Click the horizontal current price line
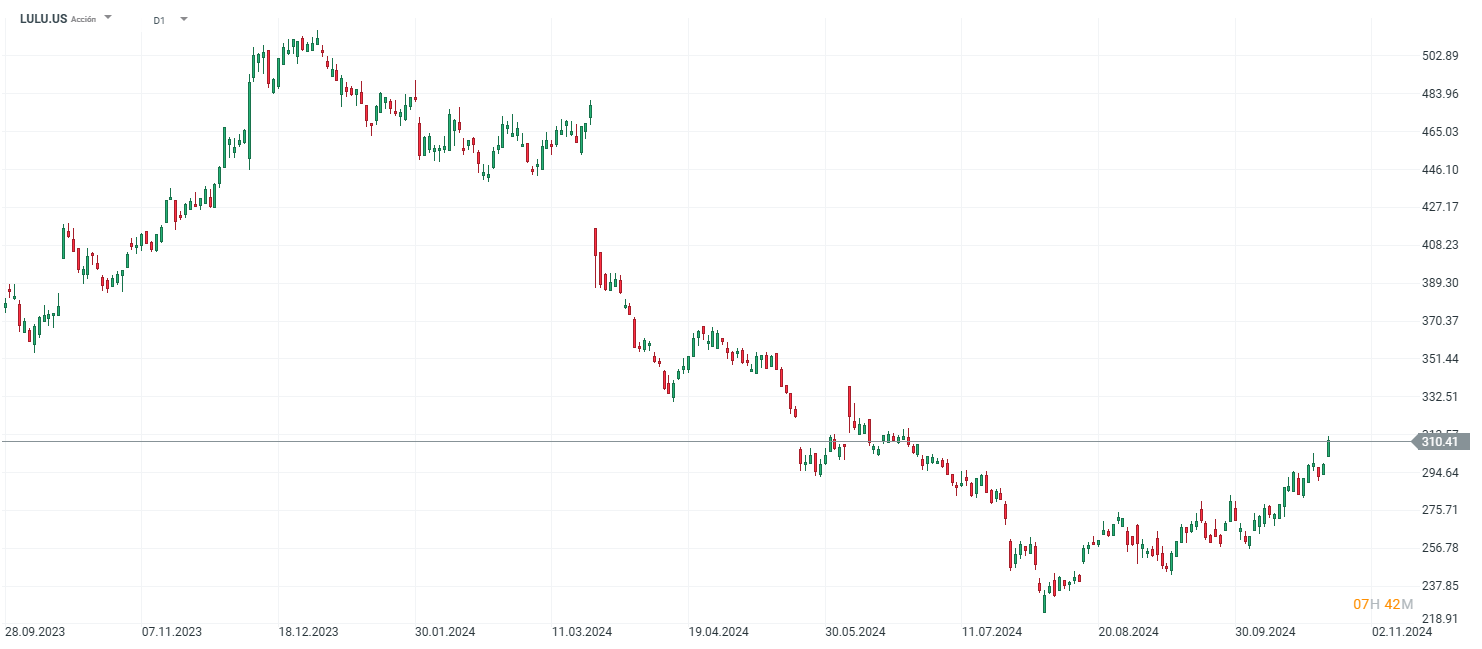The height and width of the screenshot is (649, 1482). [x=700, y=441]
